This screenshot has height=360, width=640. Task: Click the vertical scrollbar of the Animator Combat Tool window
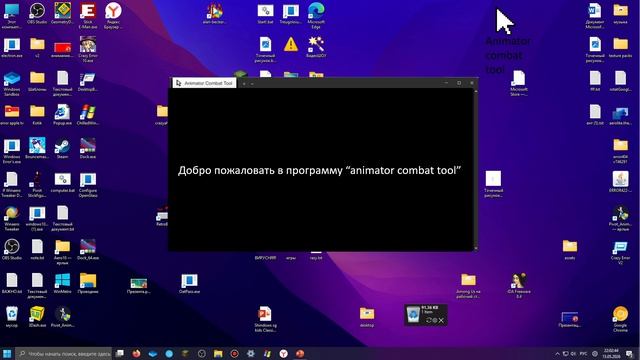(476, 169)
